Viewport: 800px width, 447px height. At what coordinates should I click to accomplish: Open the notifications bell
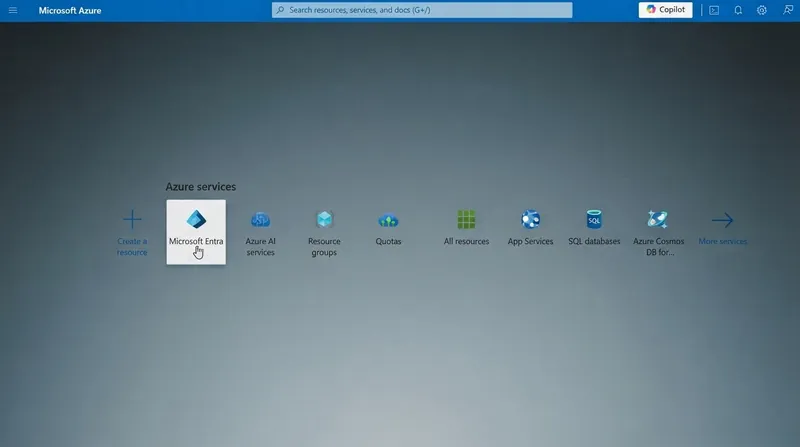(738, 10)
